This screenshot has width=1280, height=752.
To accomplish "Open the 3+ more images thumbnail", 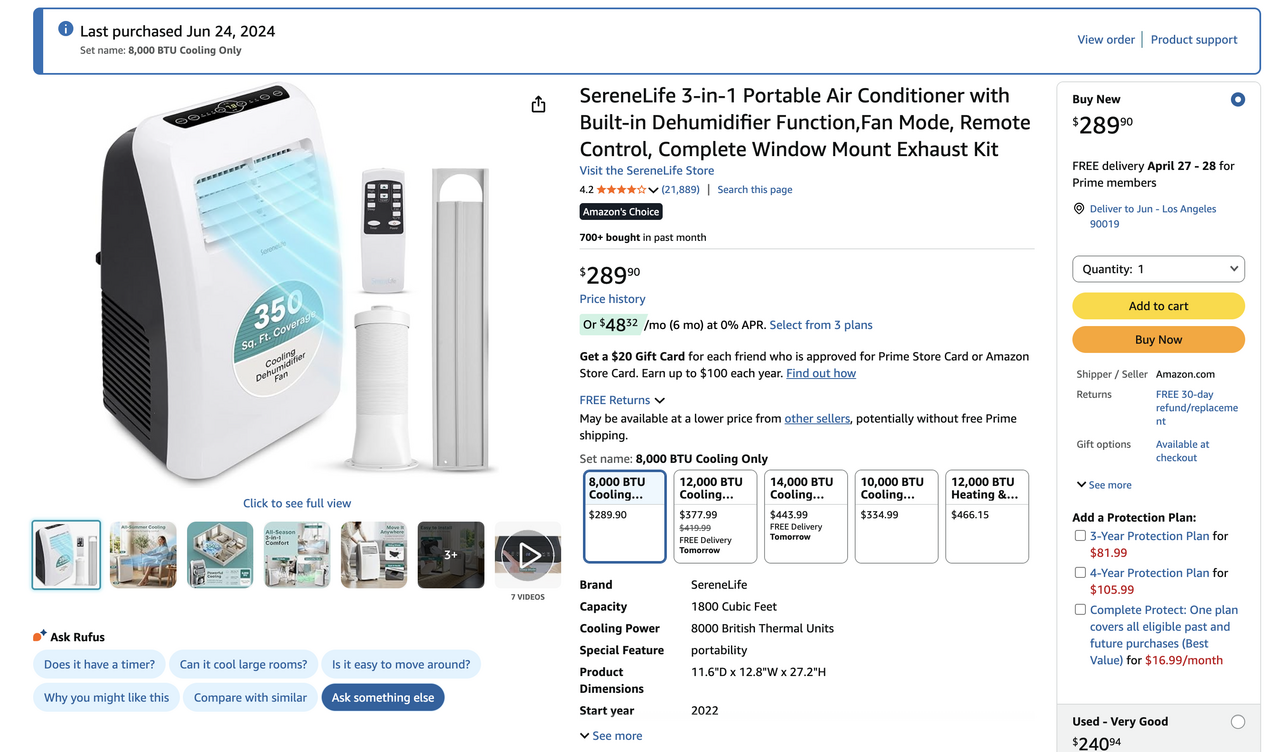I will [x=451, y=554].
